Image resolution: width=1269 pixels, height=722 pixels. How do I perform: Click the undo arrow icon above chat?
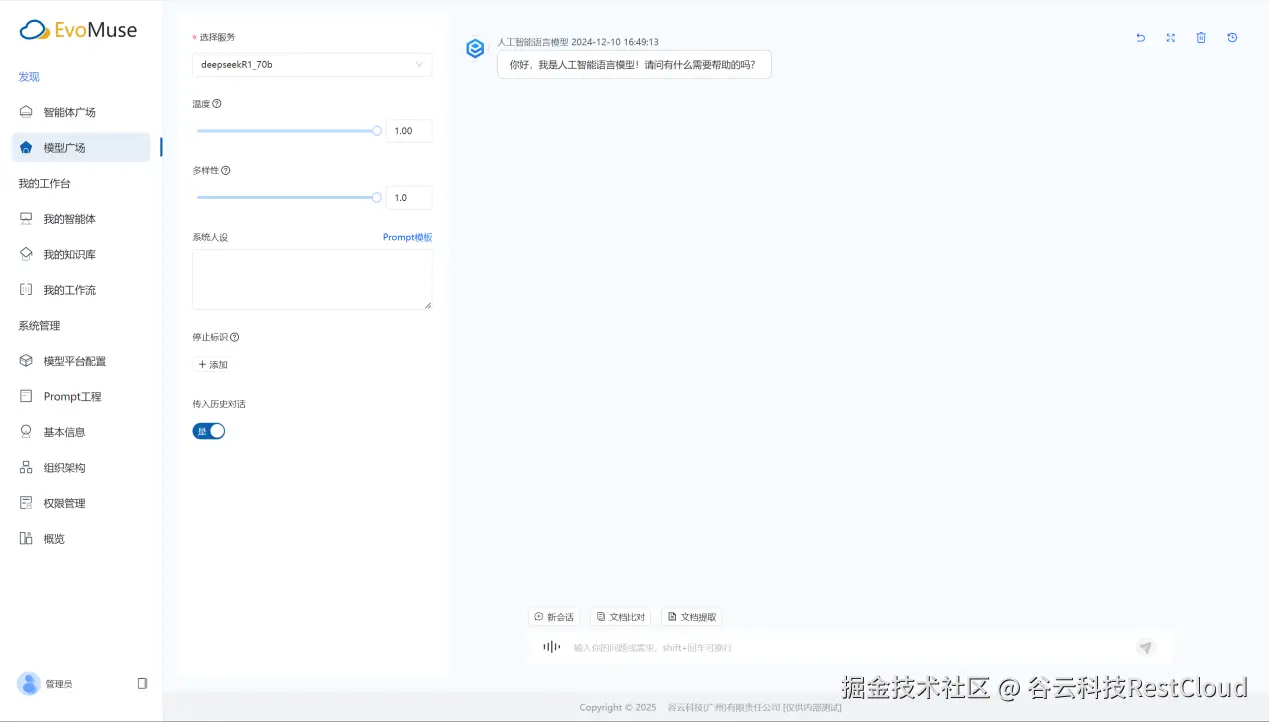point(1140,37)
